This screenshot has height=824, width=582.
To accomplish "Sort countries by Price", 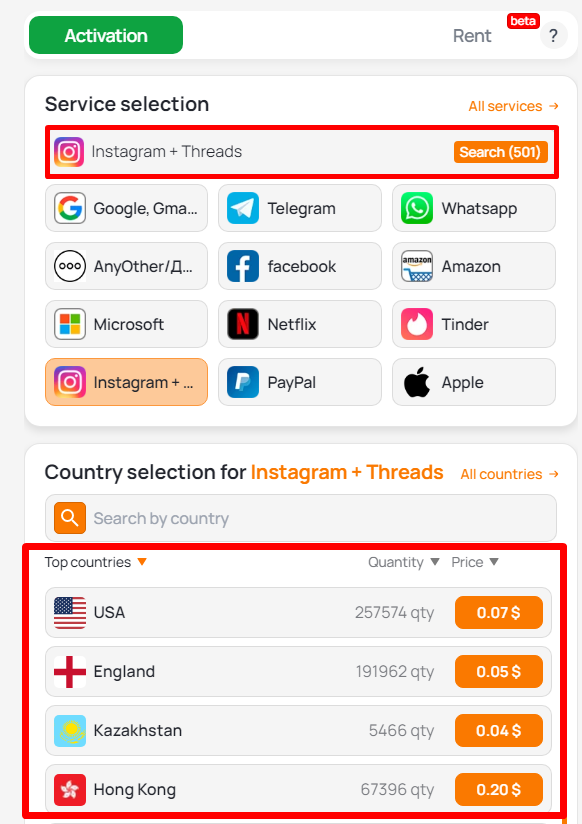I will pyautogui.click(x=475, y=562).
